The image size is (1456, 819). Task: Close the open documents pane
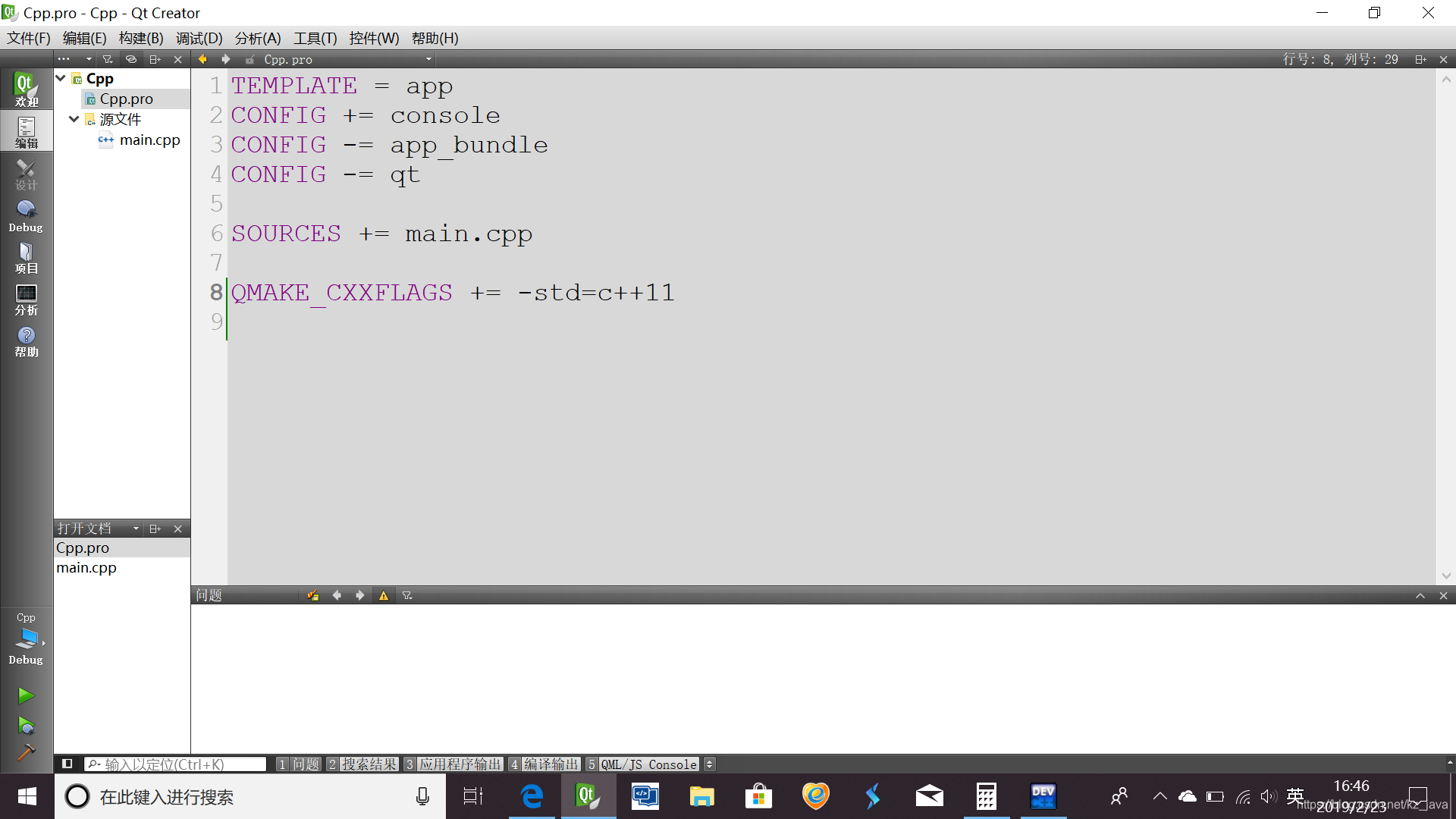(178, 529)
